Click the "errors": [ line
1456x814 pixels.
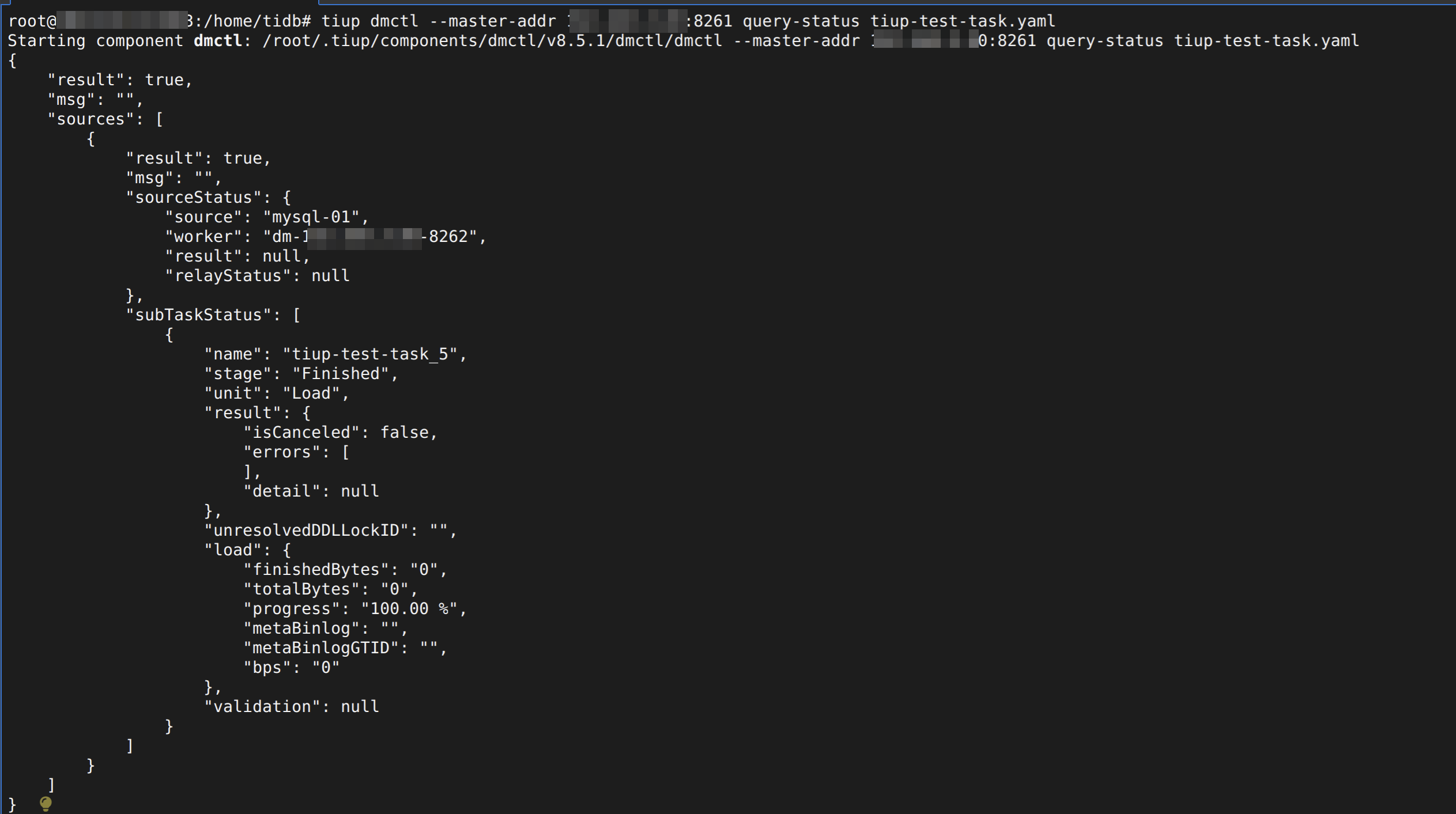(296, 452)
